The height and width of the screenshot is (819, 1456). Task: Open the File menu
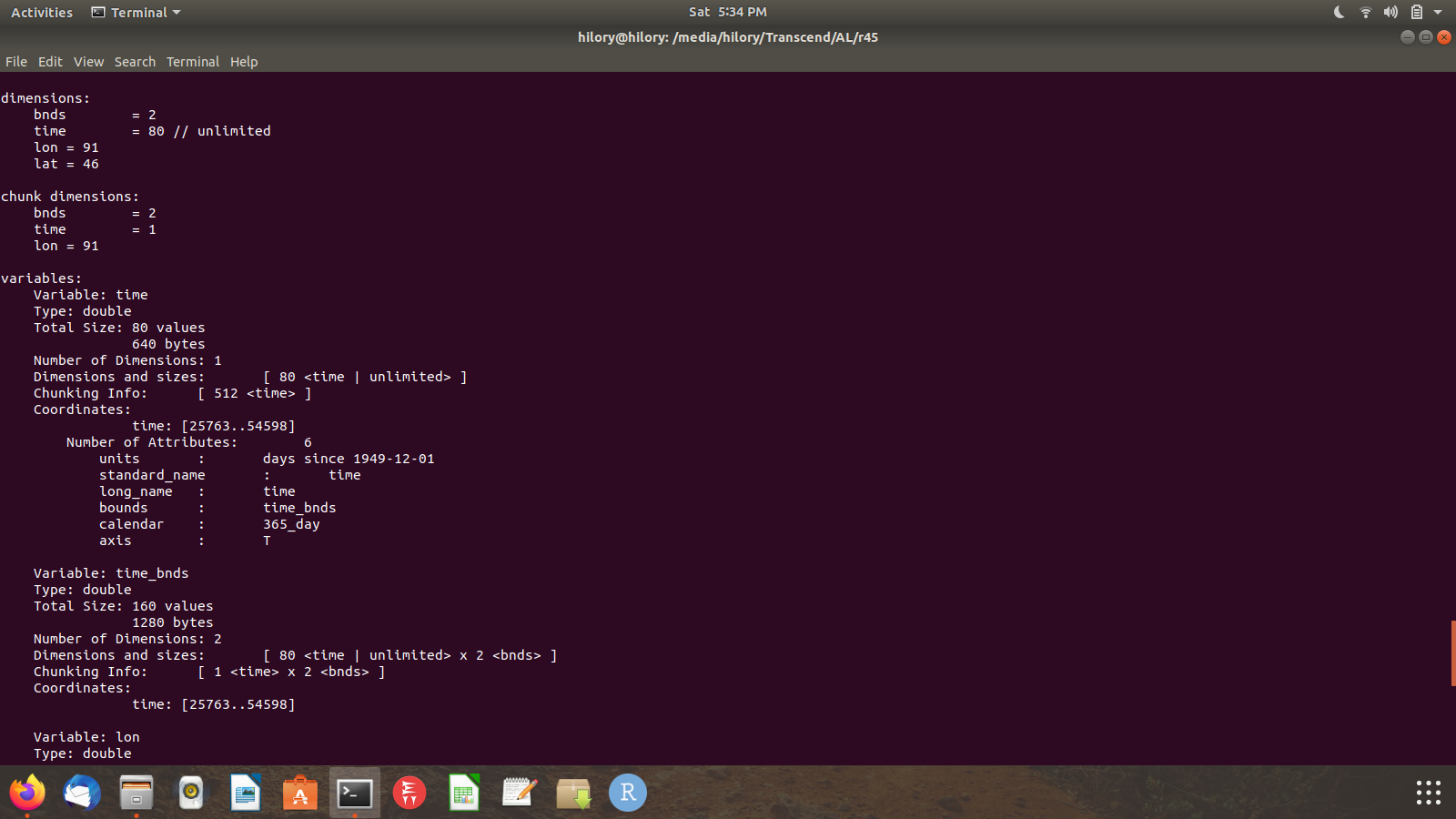click(x=16, y=62)
